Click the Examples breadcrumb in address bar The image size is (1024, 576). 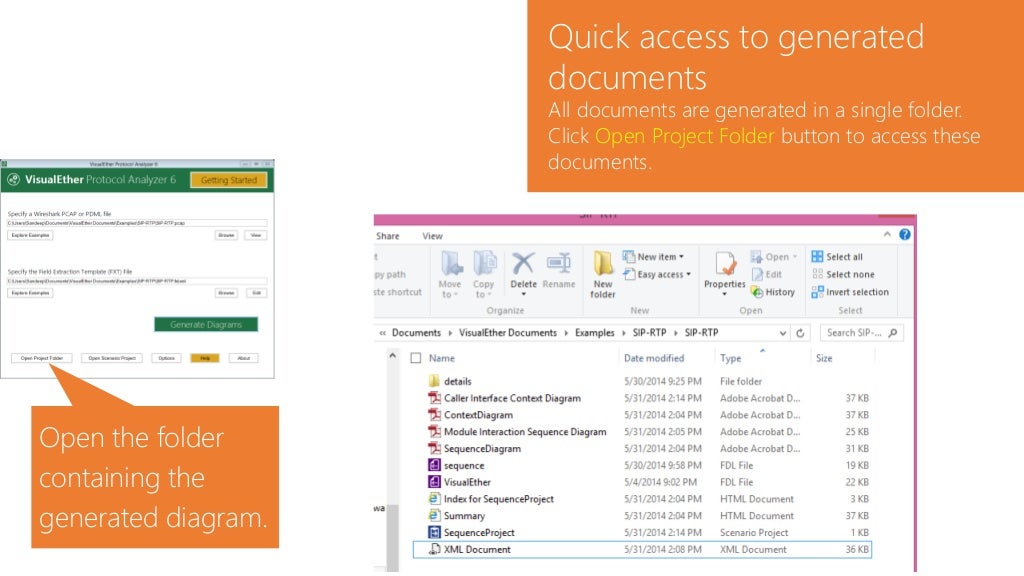point(594,333)
